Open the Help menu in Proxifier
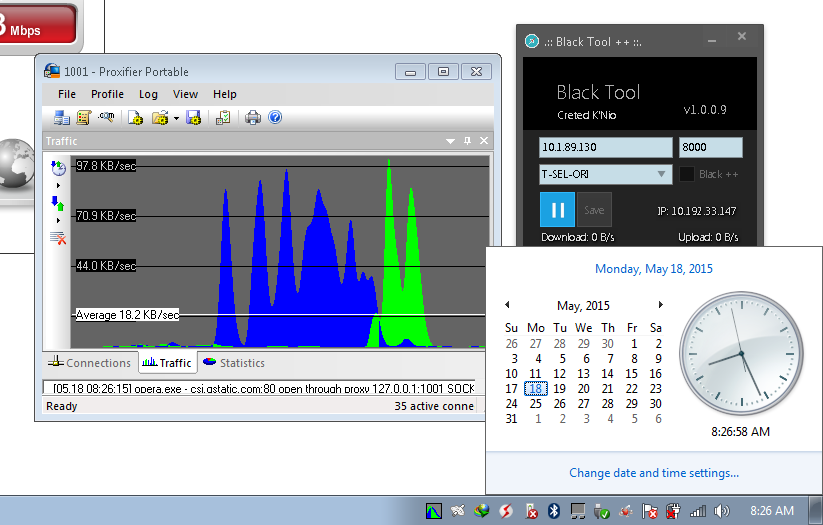The image size is (823, 525). (x=225, y=94)
